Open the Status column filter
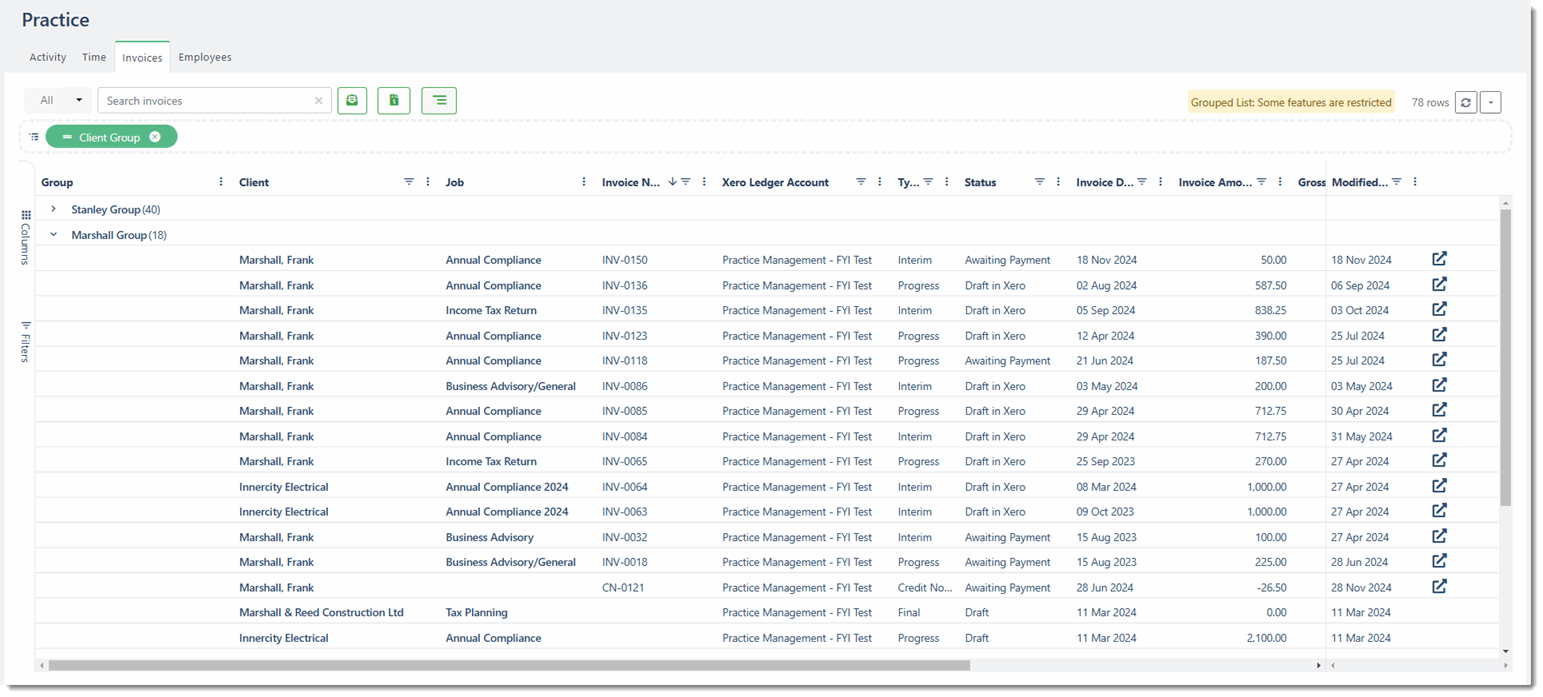 [x=1040, y=182]
